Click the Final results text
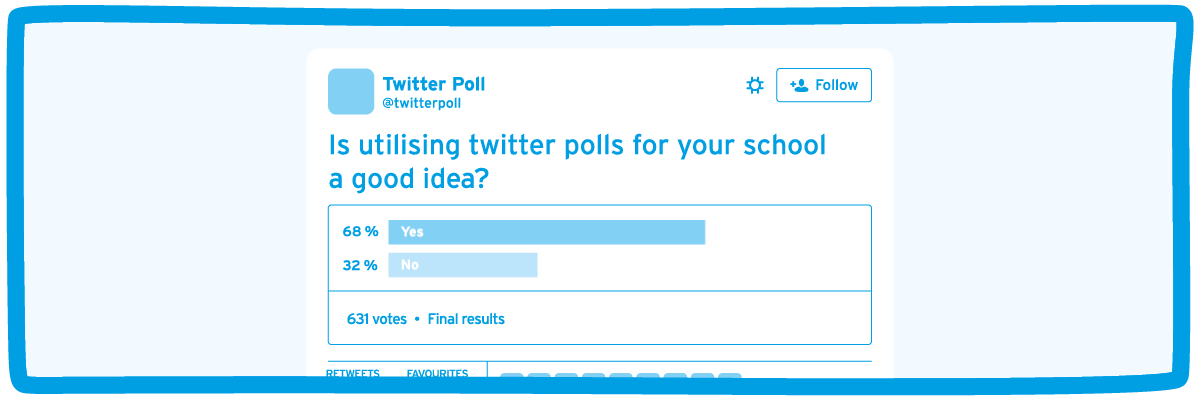1200x400 pixels. coord(466,319)
